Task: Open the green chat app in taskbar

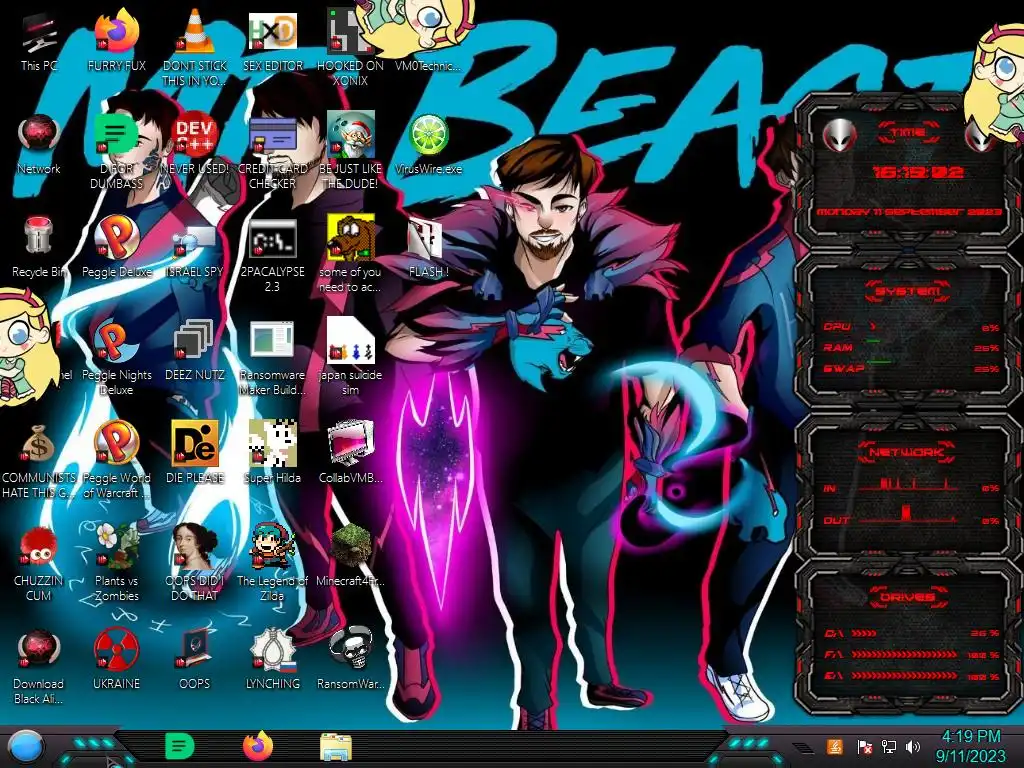Action: click(180, 746)
